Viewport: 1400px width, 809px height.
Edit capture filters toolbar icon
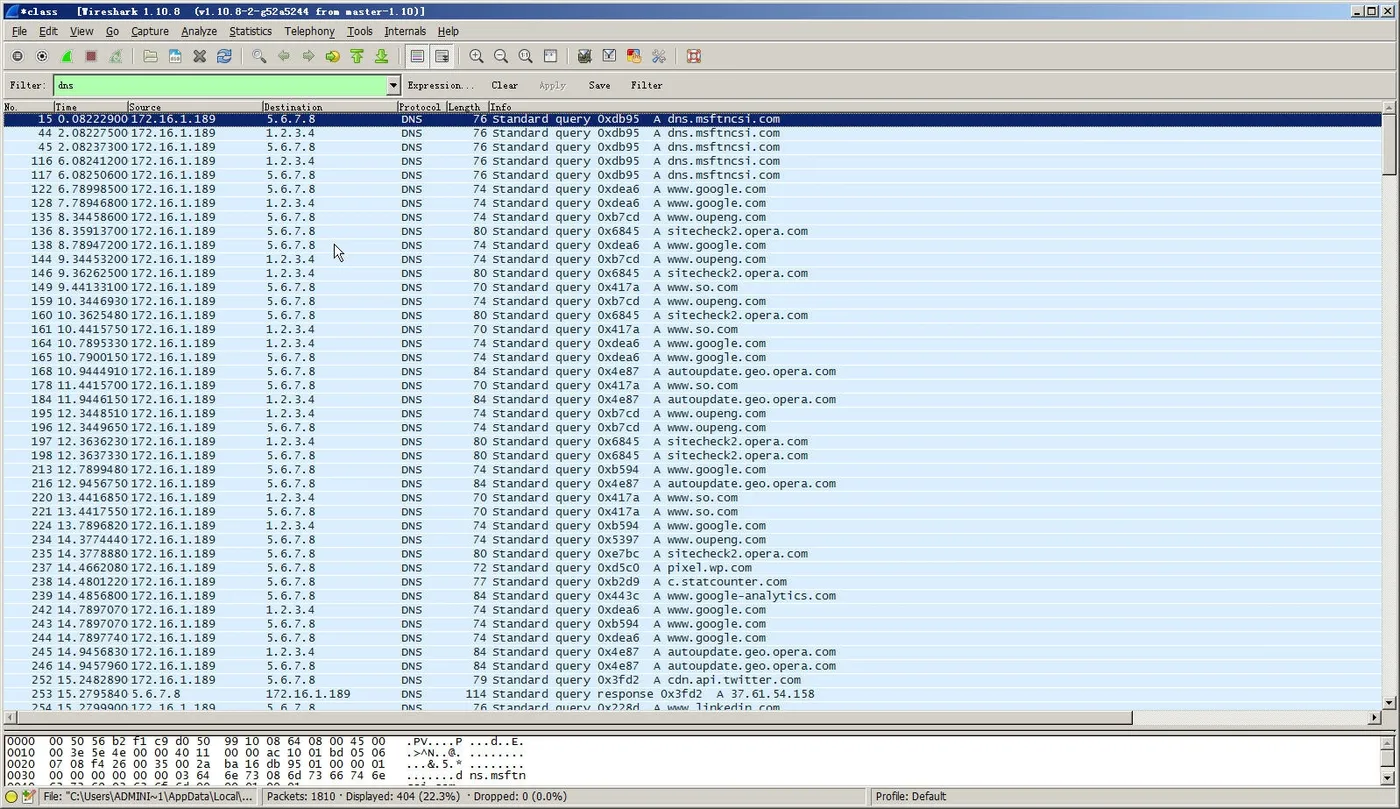[x=585, y=56]
